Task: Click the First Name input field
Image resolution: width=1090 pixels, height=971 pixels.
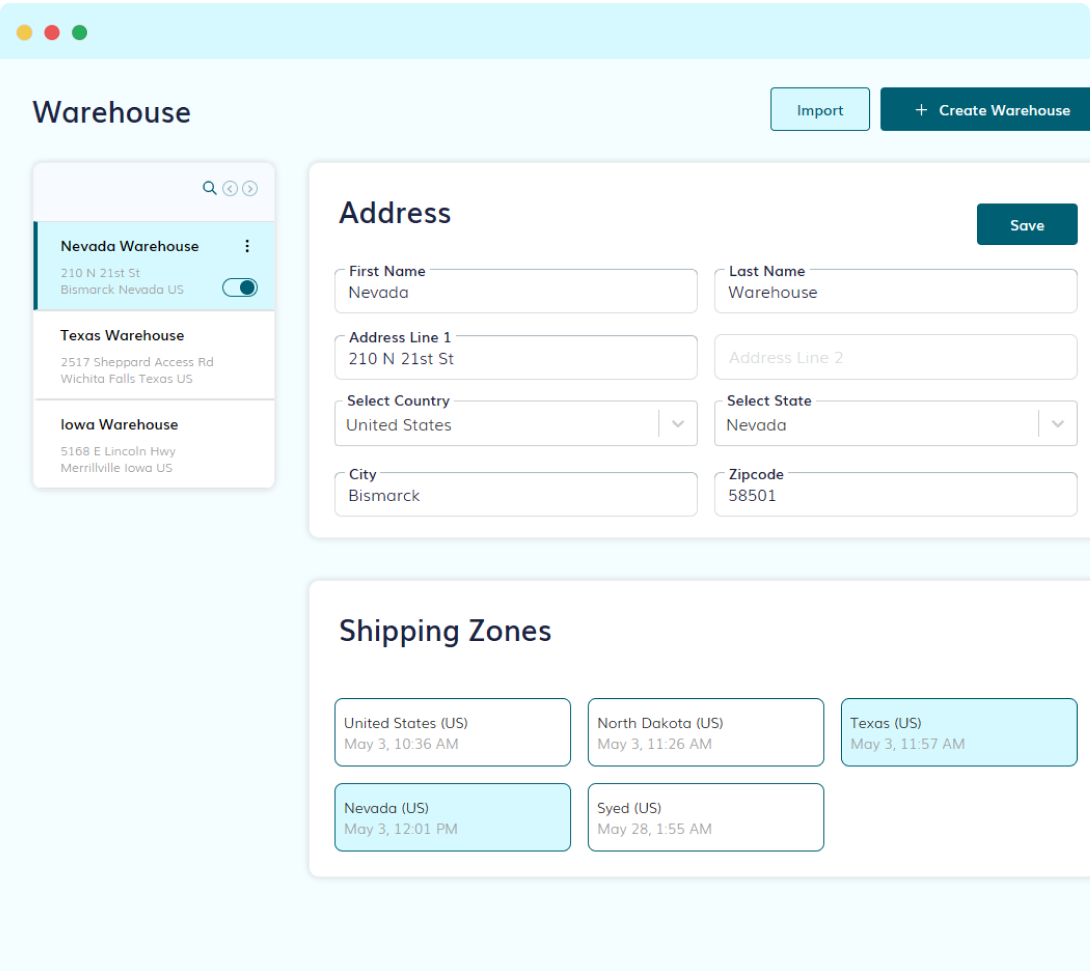Action: tap(516, 292)
